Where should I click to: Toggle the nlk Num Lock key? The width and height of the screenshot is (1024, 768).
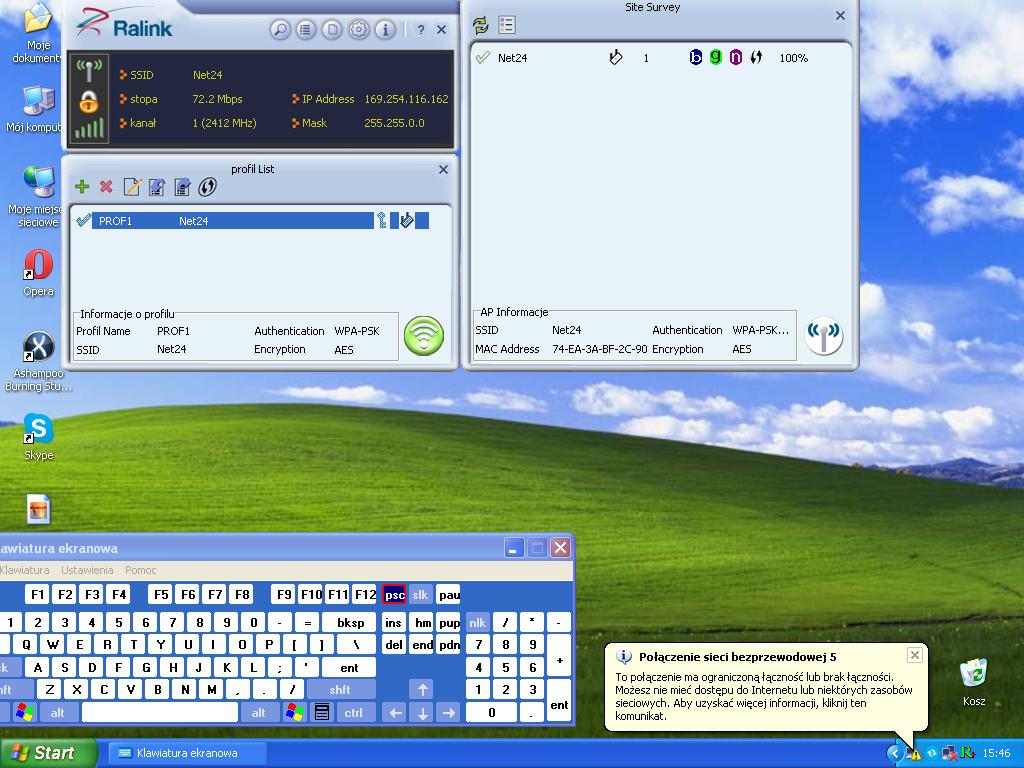coord(477,623)
